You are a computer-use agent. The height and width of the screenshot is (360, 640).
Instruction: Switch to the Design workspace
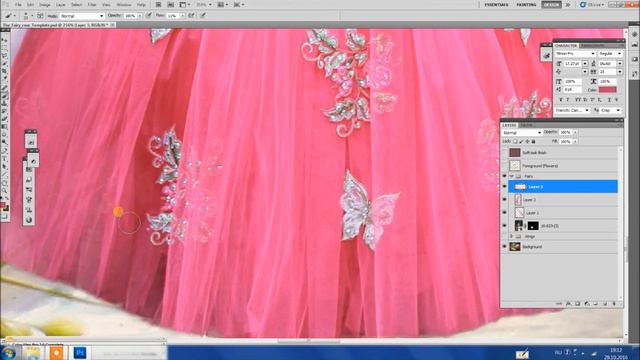point(551,5)
